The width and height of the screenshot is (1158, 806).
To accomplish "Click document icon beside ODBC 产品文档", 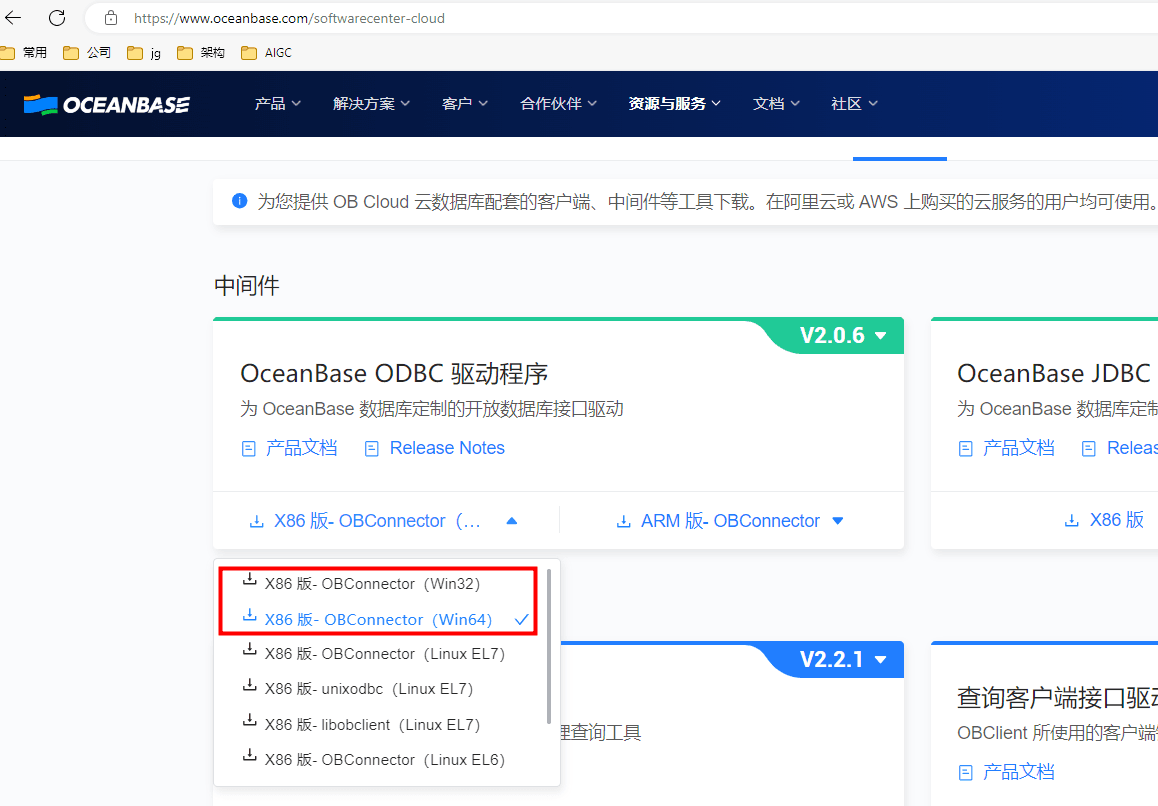I will (x=249, y=448).
